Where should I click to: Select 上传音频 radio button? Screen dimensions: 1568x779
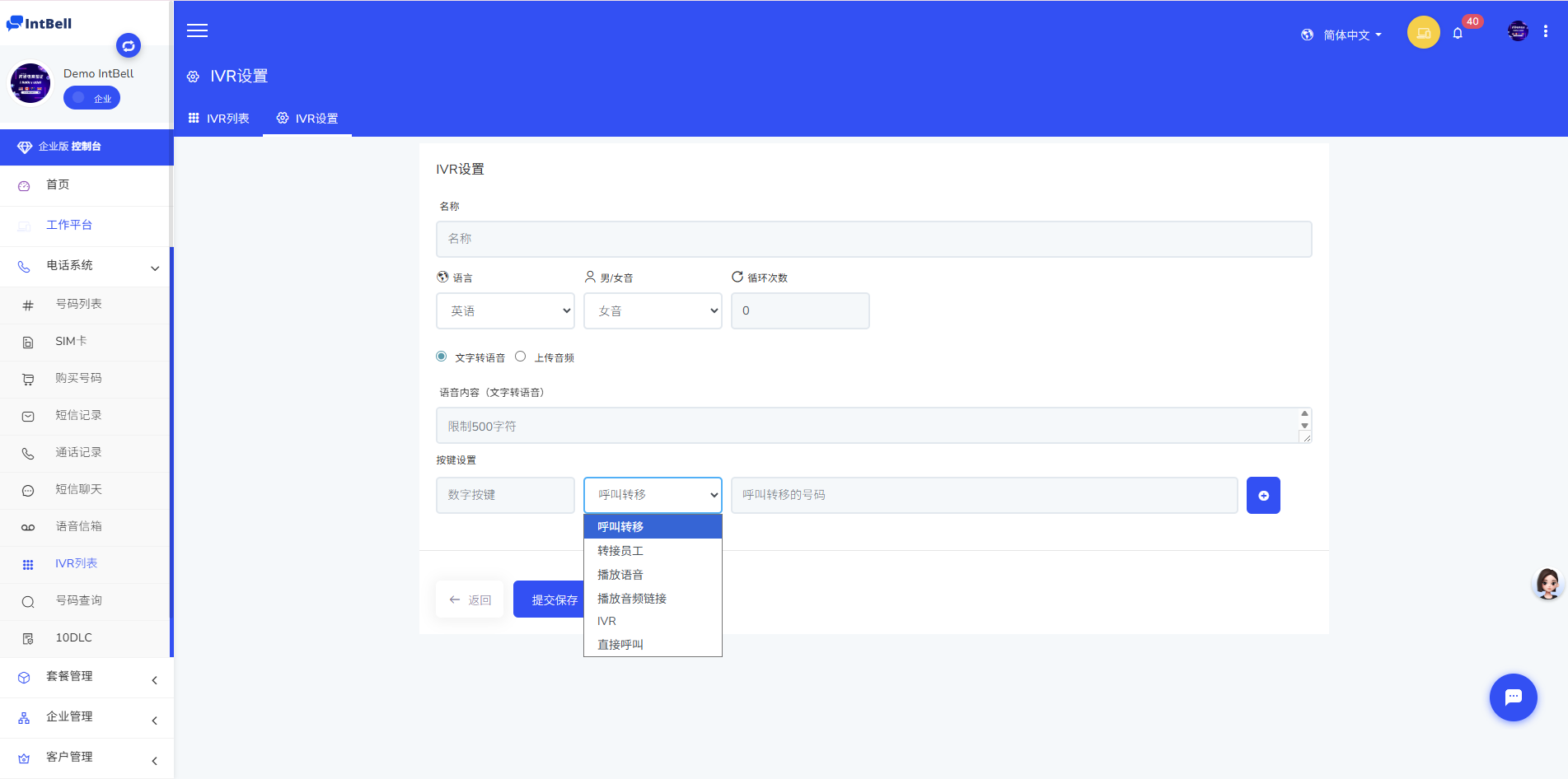[x=520, y=357]
